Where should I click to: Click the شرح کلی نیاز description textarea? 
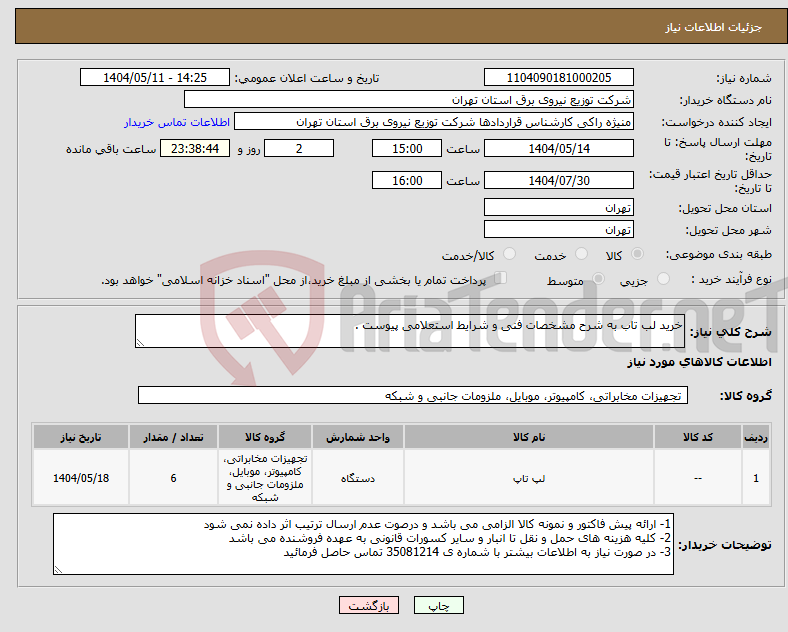point(410,331)
